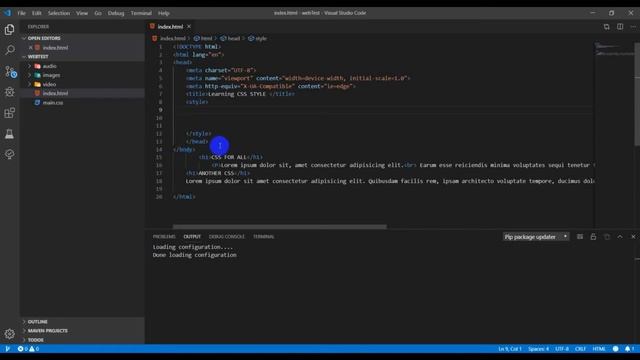Toggle the output scroll lock
640x360 pixels.
tap(593, 237)
